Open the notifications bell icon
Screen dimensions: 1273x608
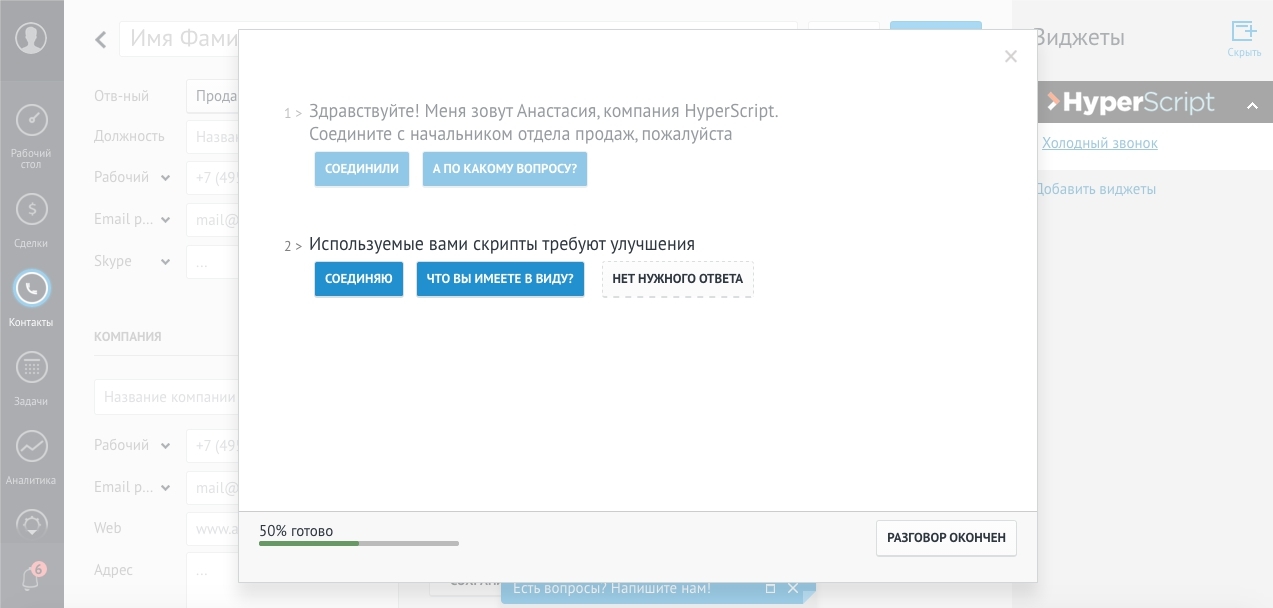pos(31,578)
